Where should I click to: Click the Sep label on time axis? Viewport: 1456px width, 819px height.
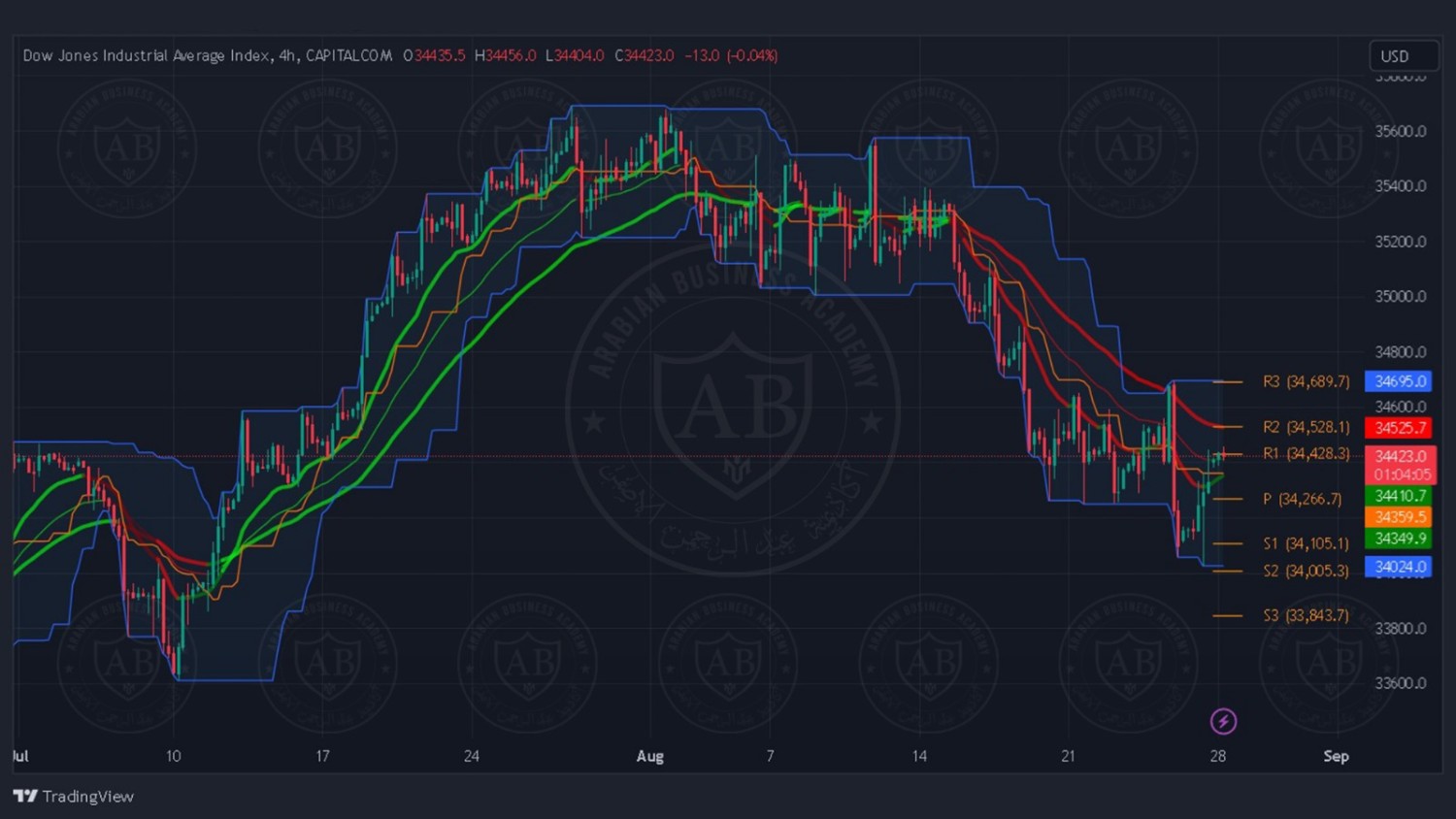pyautogui.click(x=1336, y=756)
